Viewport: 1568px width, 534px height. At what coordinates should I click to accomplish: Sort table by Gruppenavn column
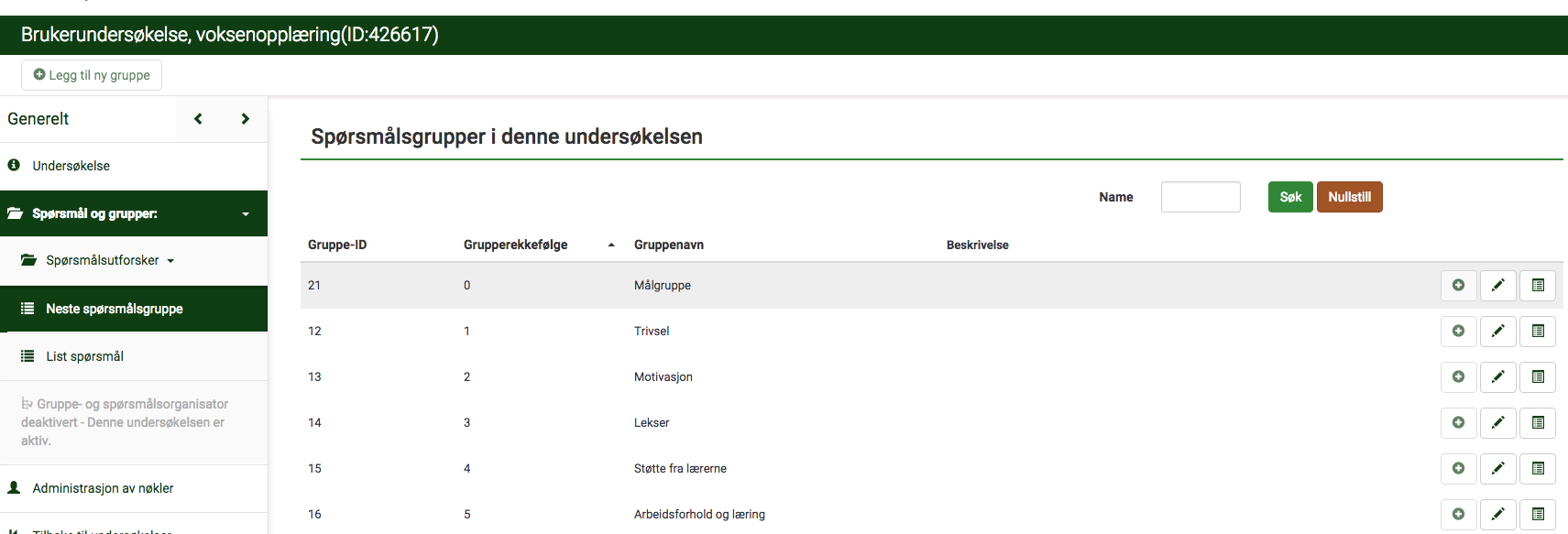coord(668,245)
